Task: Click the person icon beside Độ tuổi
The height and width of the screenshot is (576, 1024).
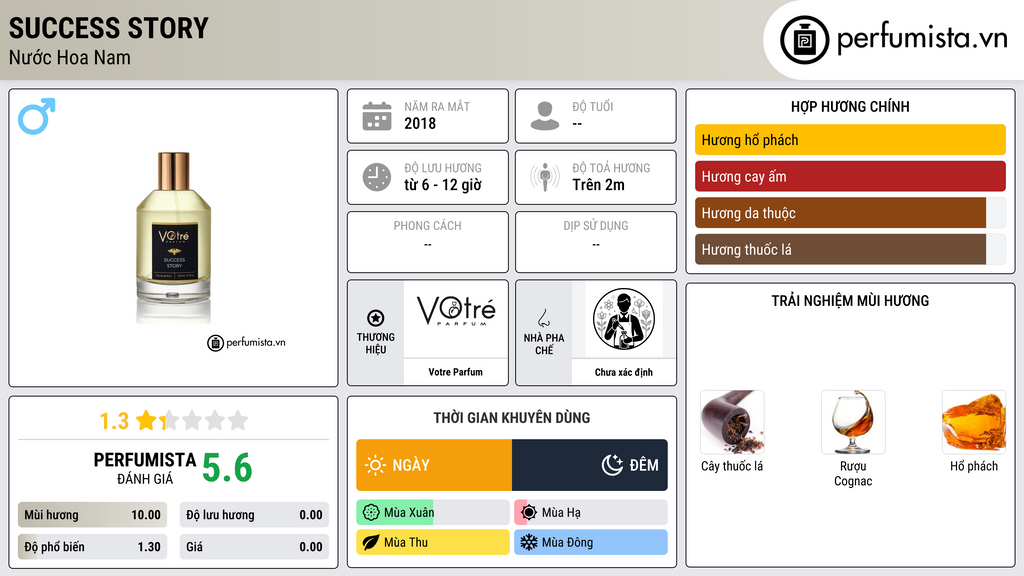Action: (x=545, y=116)
